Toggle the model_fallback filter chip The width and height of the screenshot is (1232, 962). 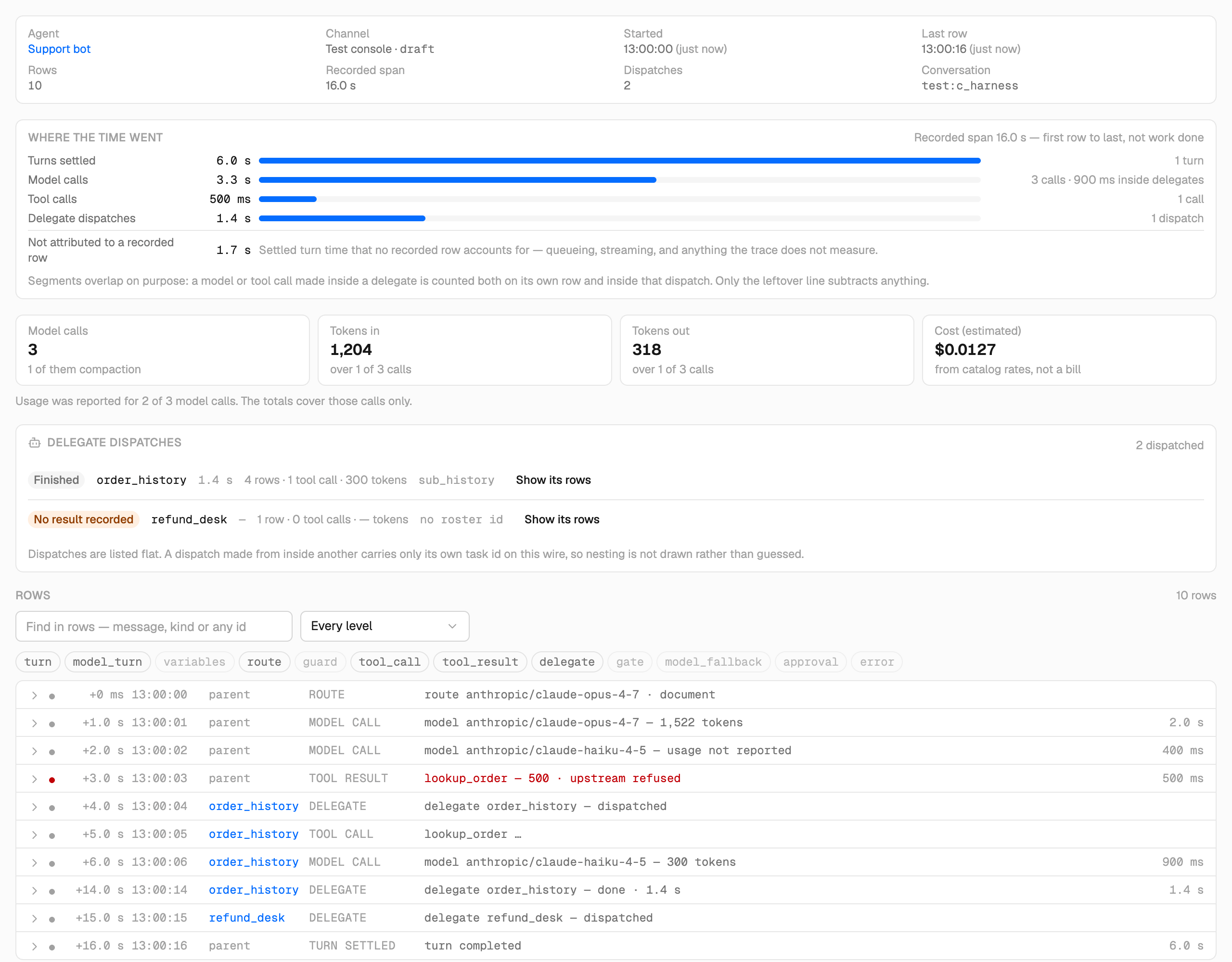(713, 662)
